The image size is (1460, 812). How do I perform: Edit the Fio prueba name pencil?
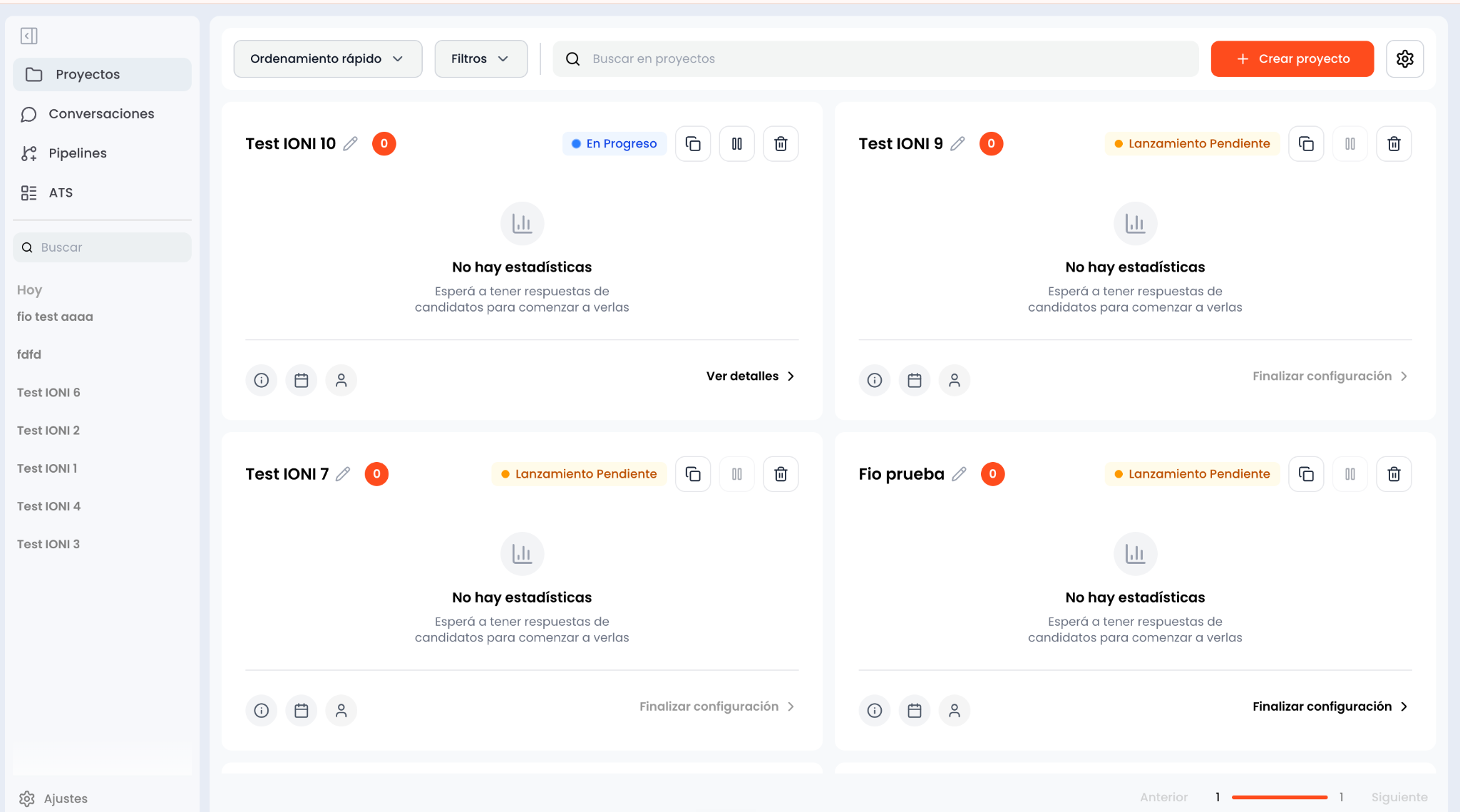[959, 473]
